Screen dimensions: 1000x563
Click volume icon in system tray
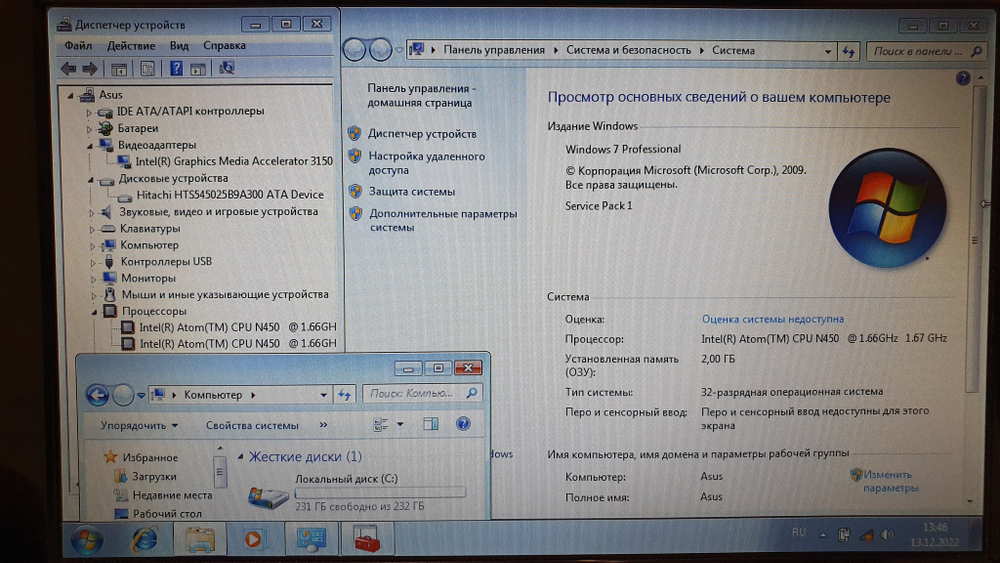point(887,535)
